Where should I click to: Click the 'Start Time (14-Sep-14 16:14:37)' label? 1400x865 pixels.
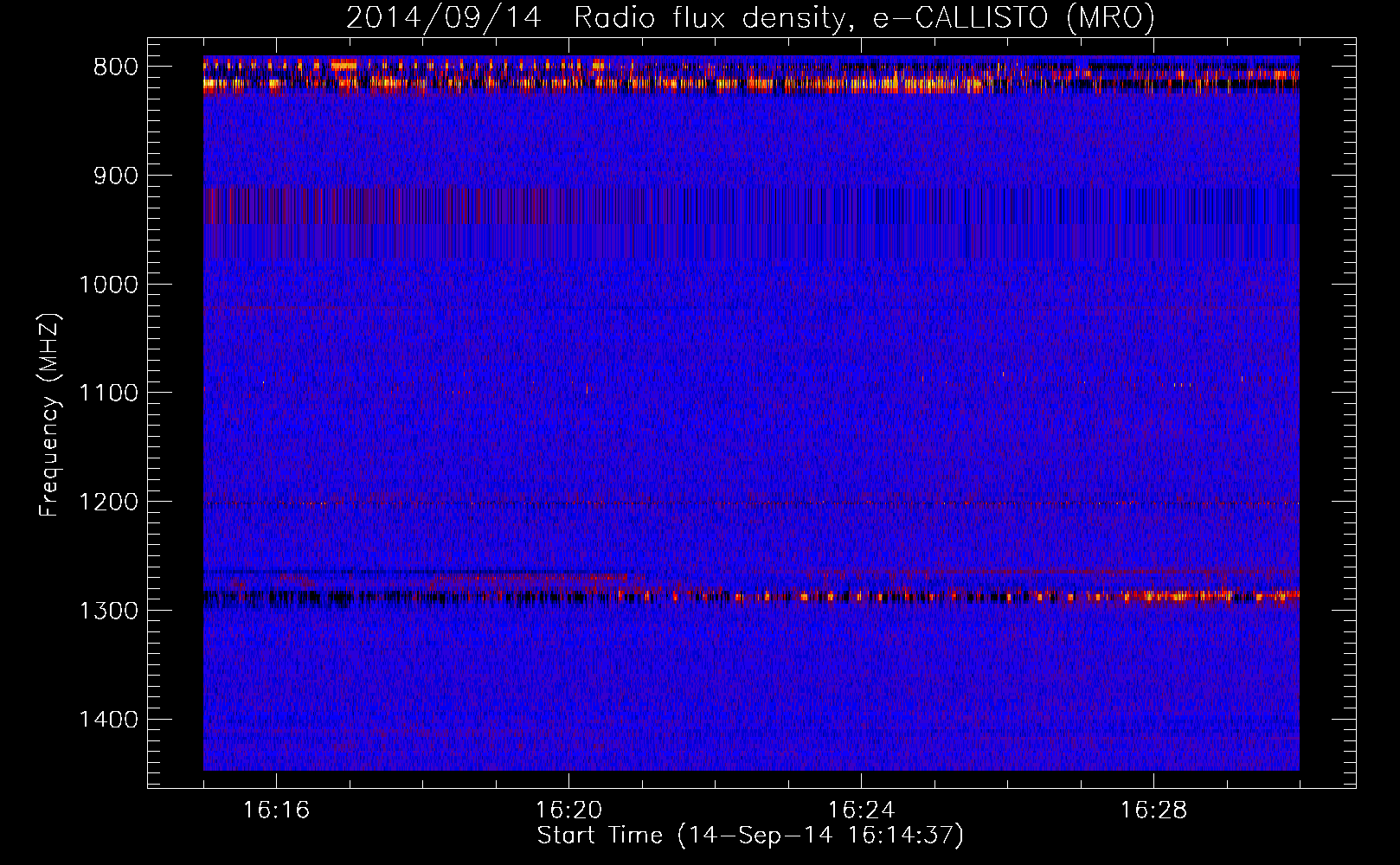(750, 836)
